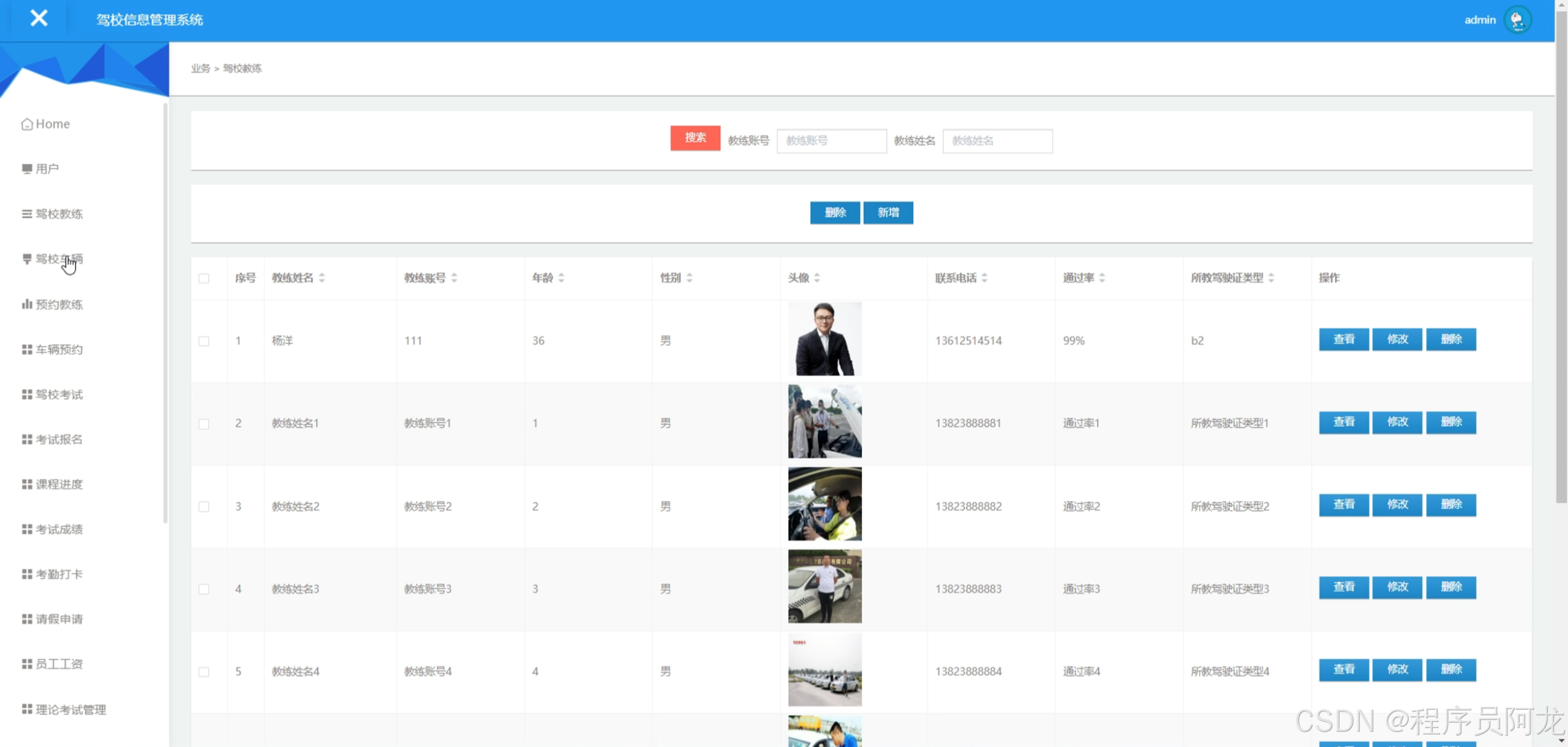Click the X icon to collapse the sidebar
Screen dimensions: 1568x747
[39, 18]
